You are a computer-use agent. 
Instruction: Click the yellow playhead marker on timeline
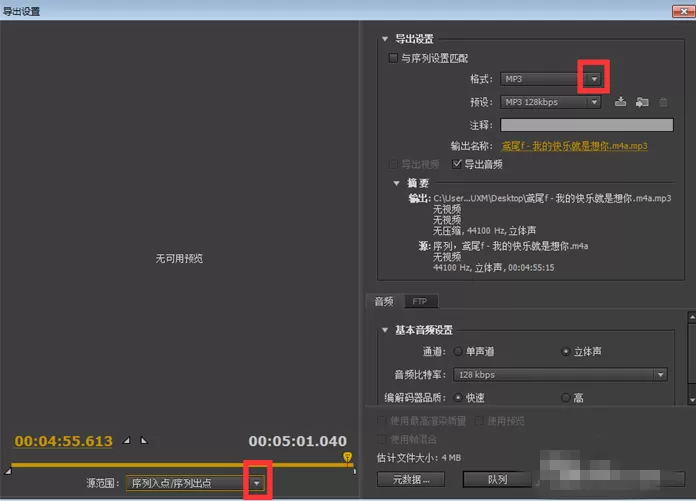(348, 457)
